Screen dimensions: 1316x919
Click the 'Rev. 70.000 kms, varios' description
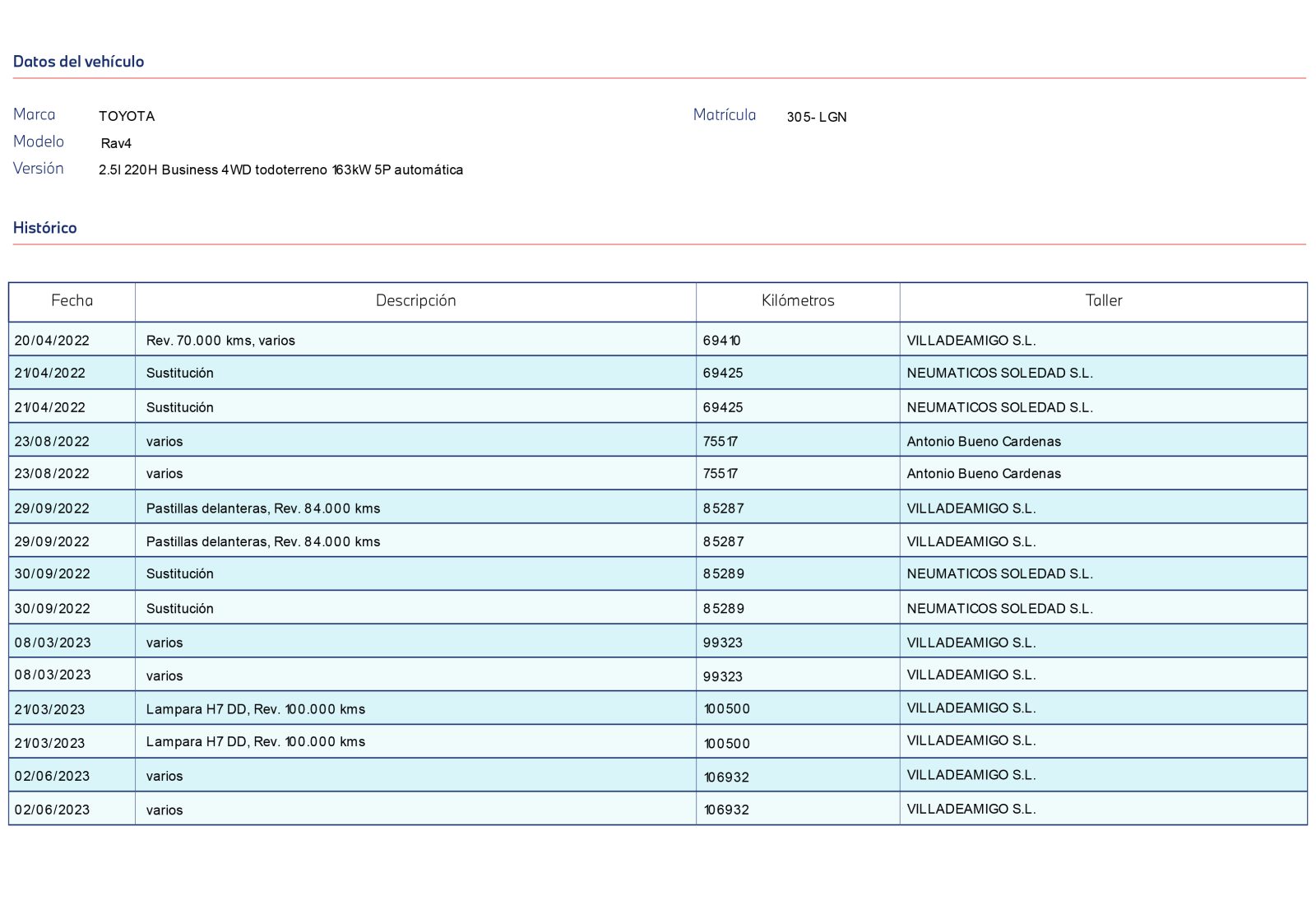point(220,341)
